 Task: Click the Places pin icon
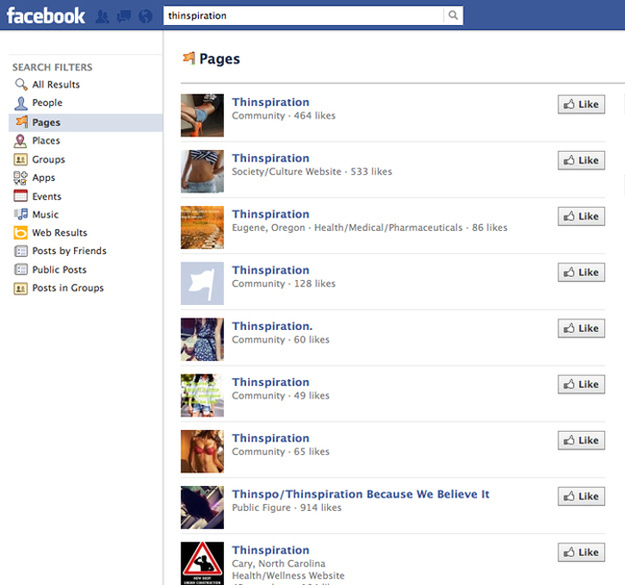pyautogui.click(x=20, y=141)
